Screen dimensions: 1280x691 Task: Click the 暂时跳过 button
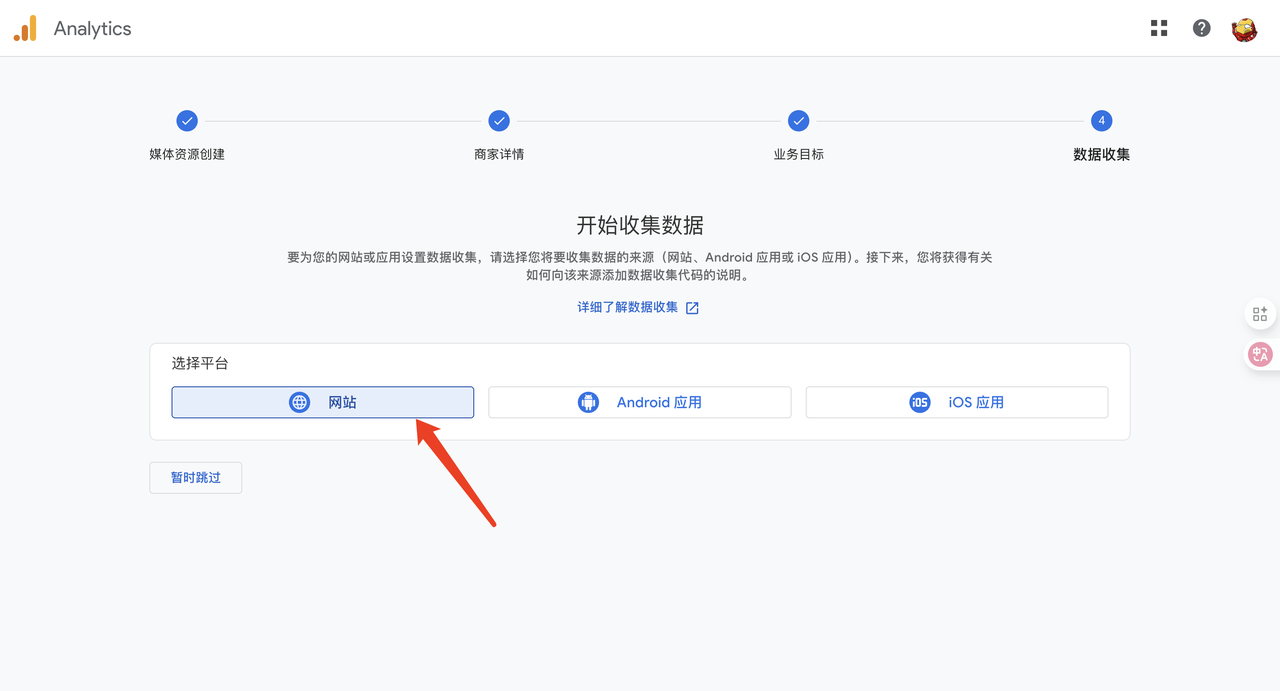[x=195, y=478]
